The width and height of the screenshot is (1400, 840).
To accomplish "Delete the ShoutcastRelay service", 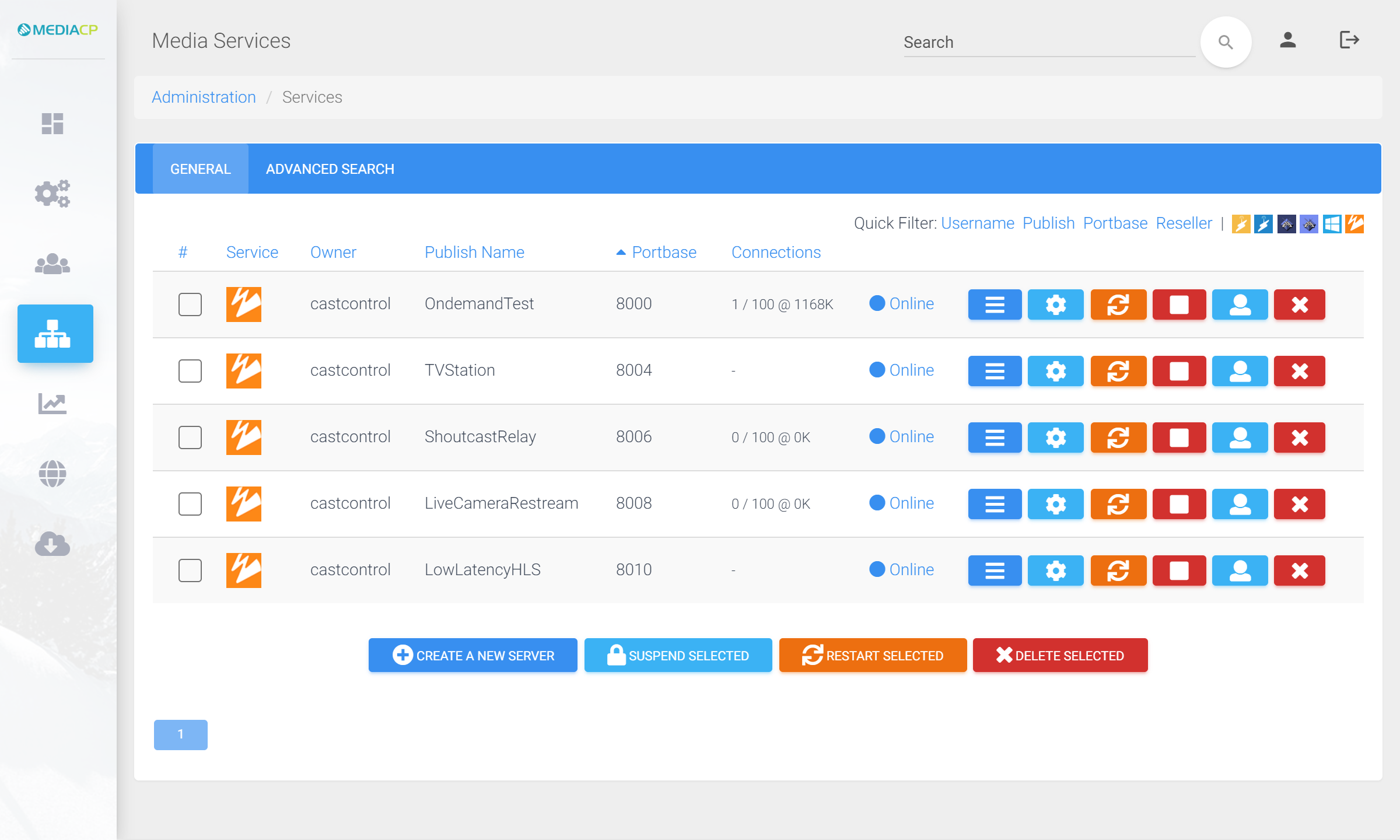I will 1299,437.
